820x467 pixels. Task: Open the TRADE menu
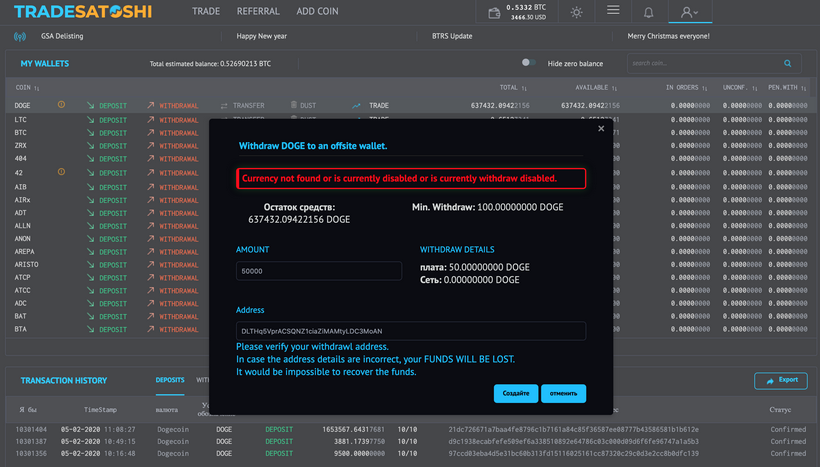(206, 12)
